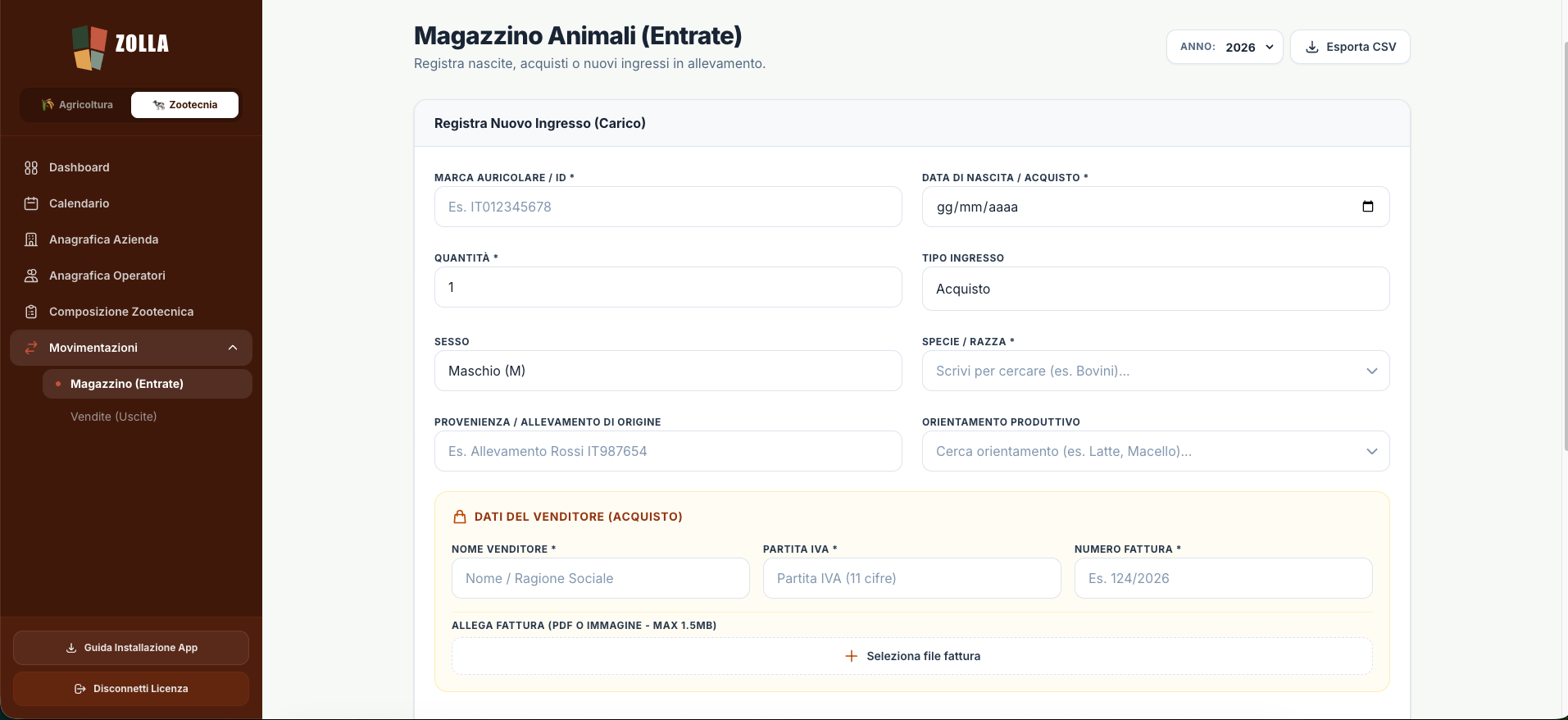Click the Nome Venditore input field
The width and height of the screenshot is (1568, 720).
[x=601, y=578]
